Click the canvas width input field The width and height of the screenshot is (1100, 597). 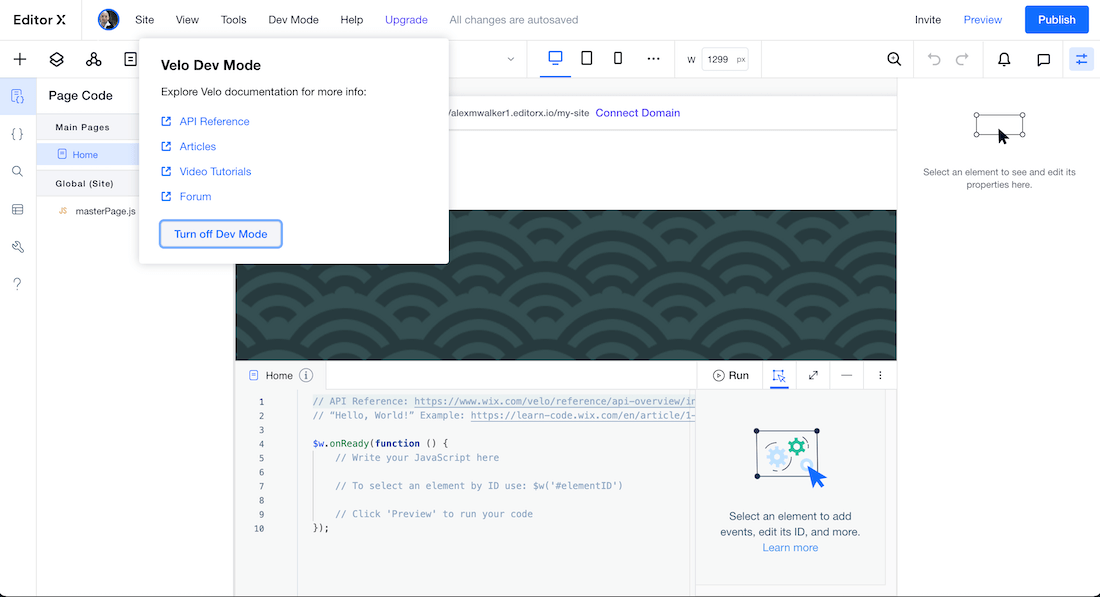click(720, 59)
